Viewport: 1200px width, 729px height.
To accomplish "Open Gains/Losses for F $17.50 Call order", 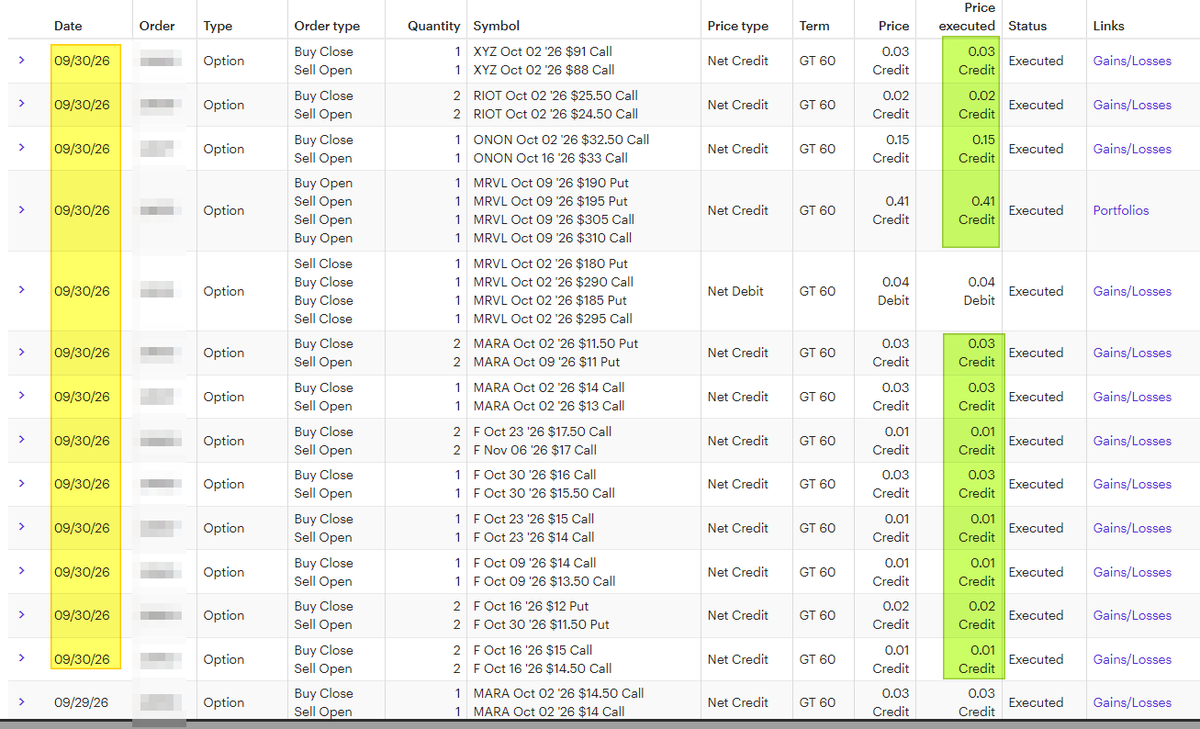I will tap(1132, 441).
